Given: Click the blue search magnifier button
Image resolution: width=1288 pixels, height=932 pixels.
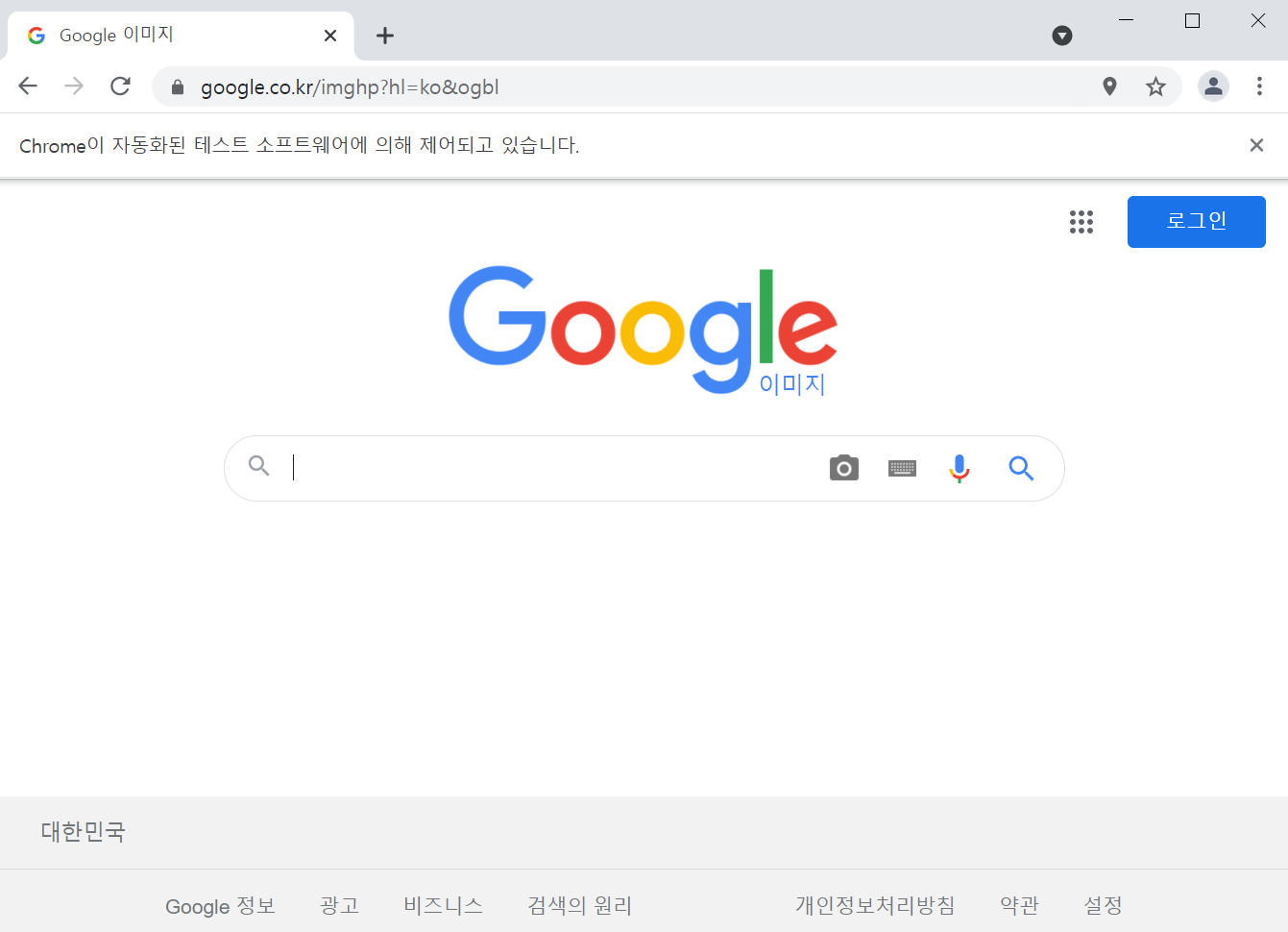Looking at the screenshot, I should [1021, 468].
